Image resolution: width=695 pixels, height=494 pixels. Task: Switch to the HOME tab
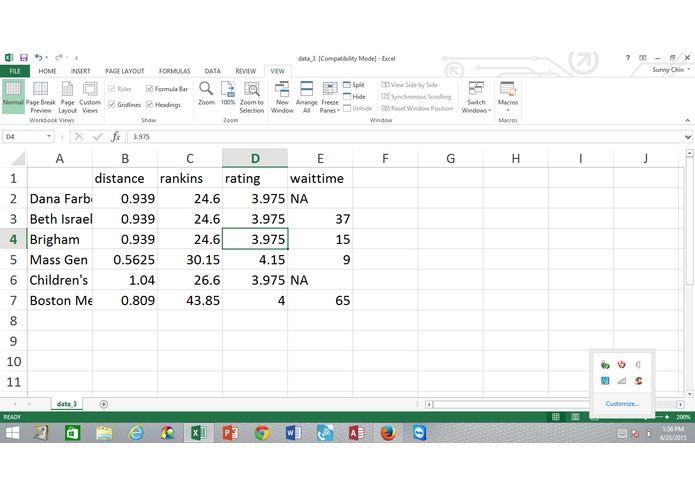(47, 71)
